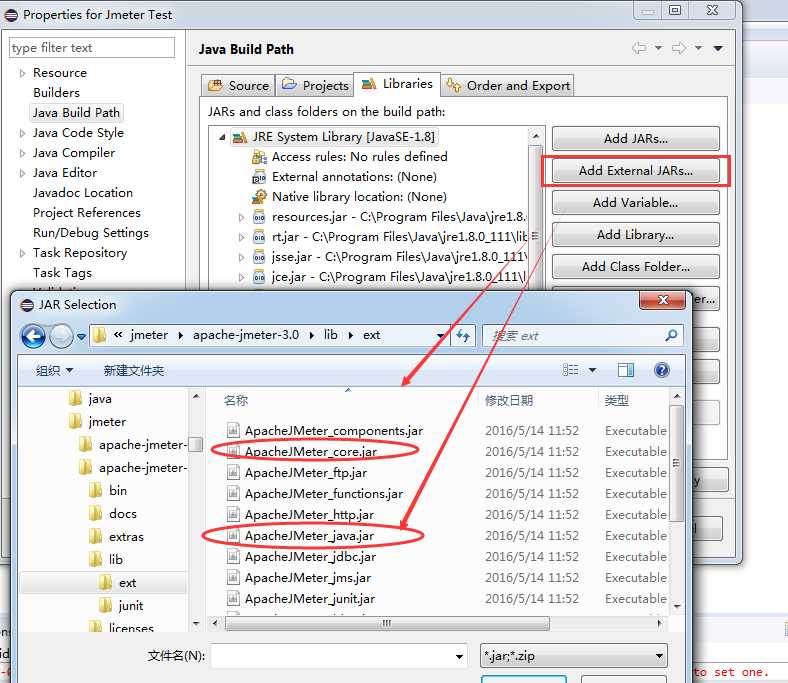Screen dimensions: 788x683
Task: Expand the jce.jar entry
Action: click(x=241, y=277)
